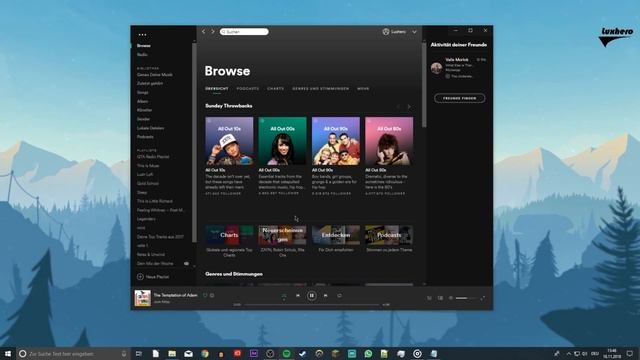Open Task View on the taskbar
The width and height of the screenshot is (640, 360).
point(139,353)
